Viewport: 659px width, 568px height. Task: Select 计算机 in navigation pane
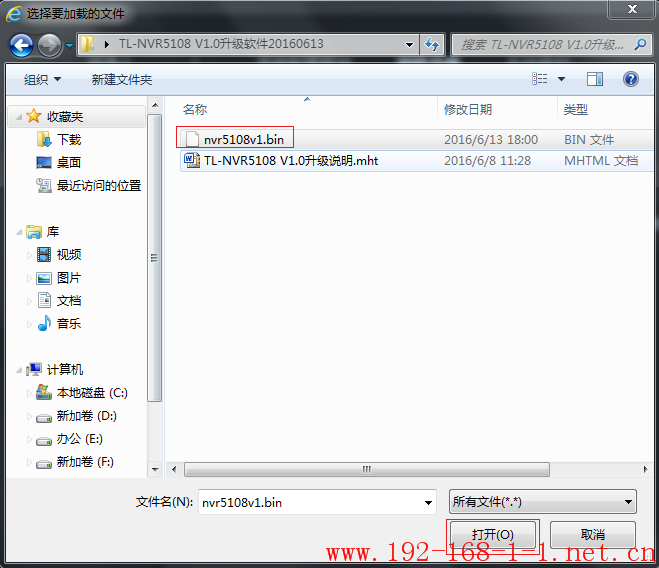65,370
